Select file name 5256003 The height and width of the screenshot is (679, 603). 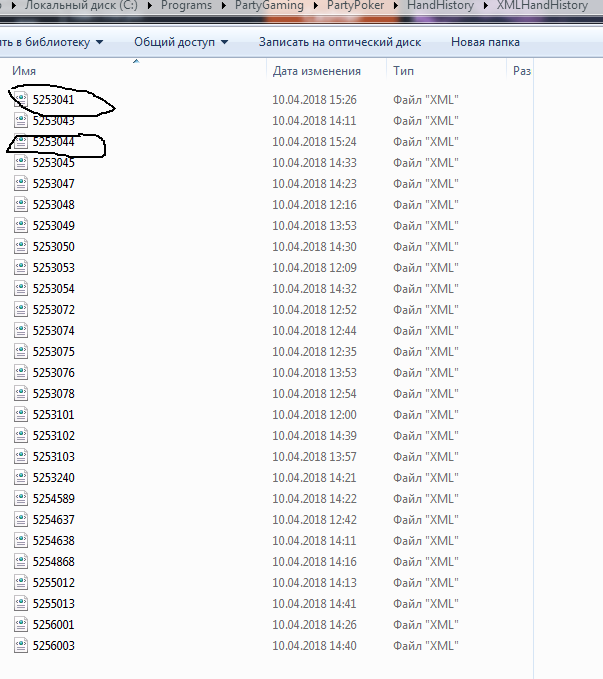[x=54, y=646]
